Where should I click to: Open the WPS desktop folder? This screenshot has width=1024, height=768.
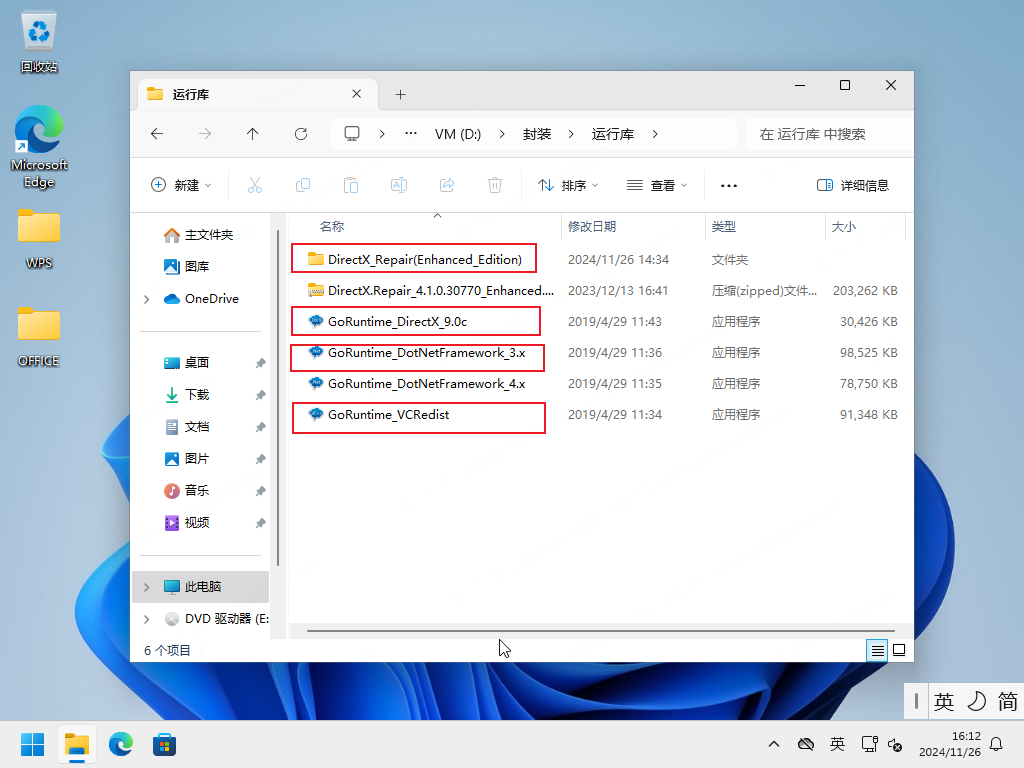[39, 239]
